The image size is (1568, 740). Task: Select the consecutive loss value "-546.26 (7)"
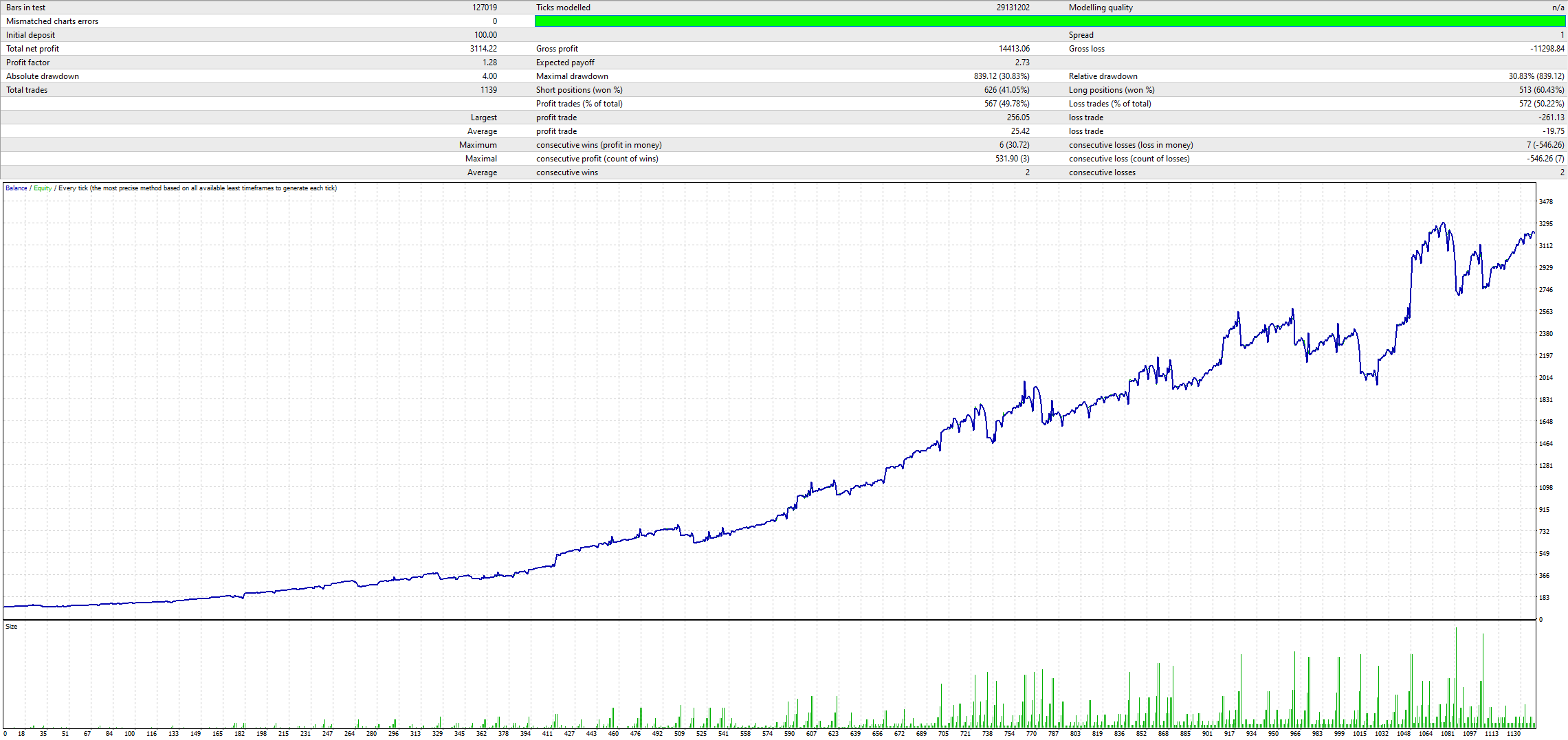(1545, 159)
